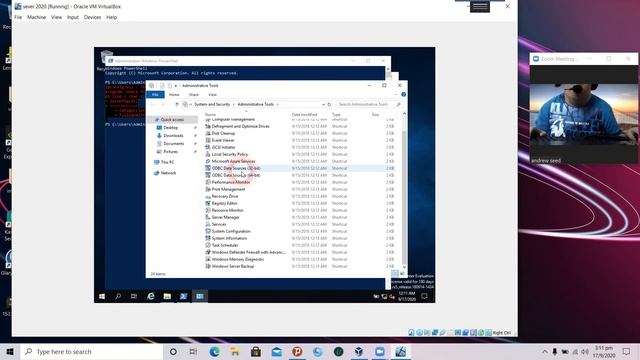Open File Explorer on guest taskbar
Image resolution: width=640 pixels, height=360 pixels.
click(167, 296)
